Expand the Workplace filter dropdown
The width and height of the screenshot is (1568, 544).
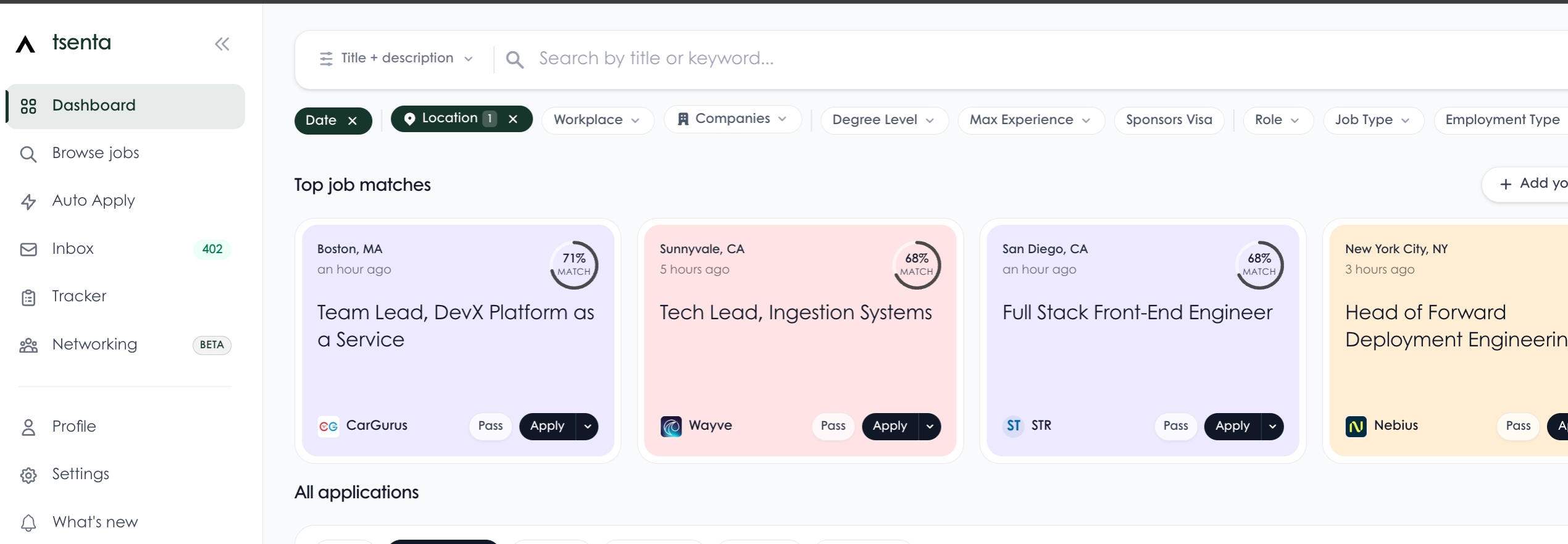coord(598,120)
